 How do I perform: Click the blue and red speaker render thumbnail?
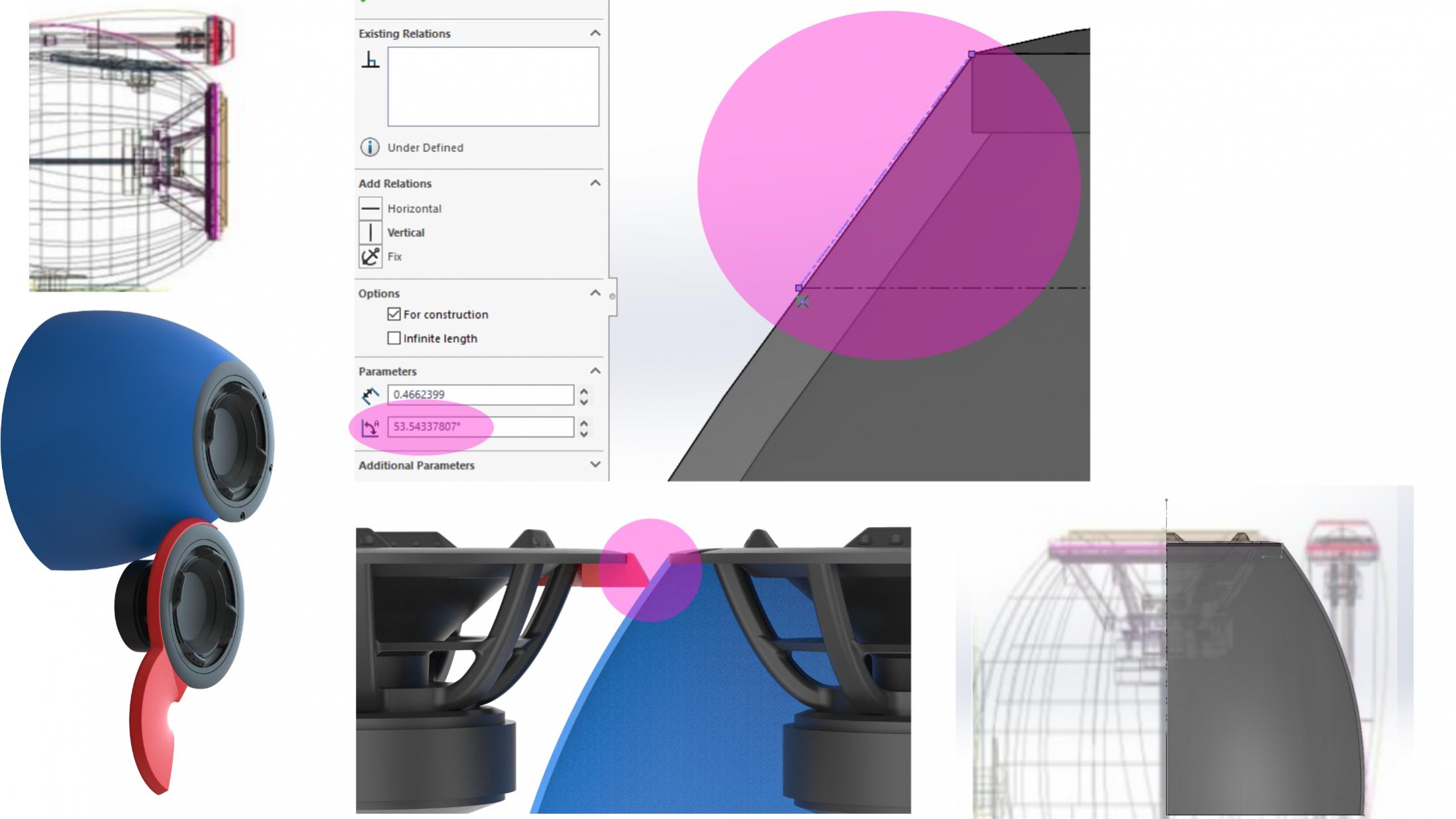pos(138,552)
